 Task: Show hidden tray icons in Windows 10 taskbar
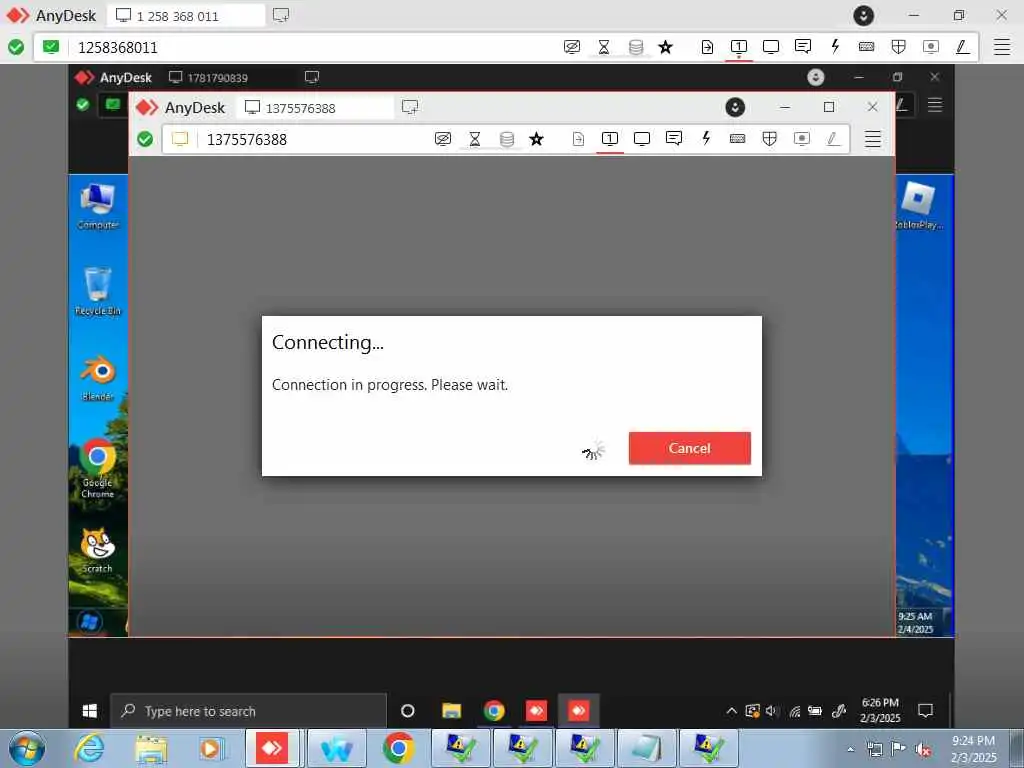click(x=731, y=711)
